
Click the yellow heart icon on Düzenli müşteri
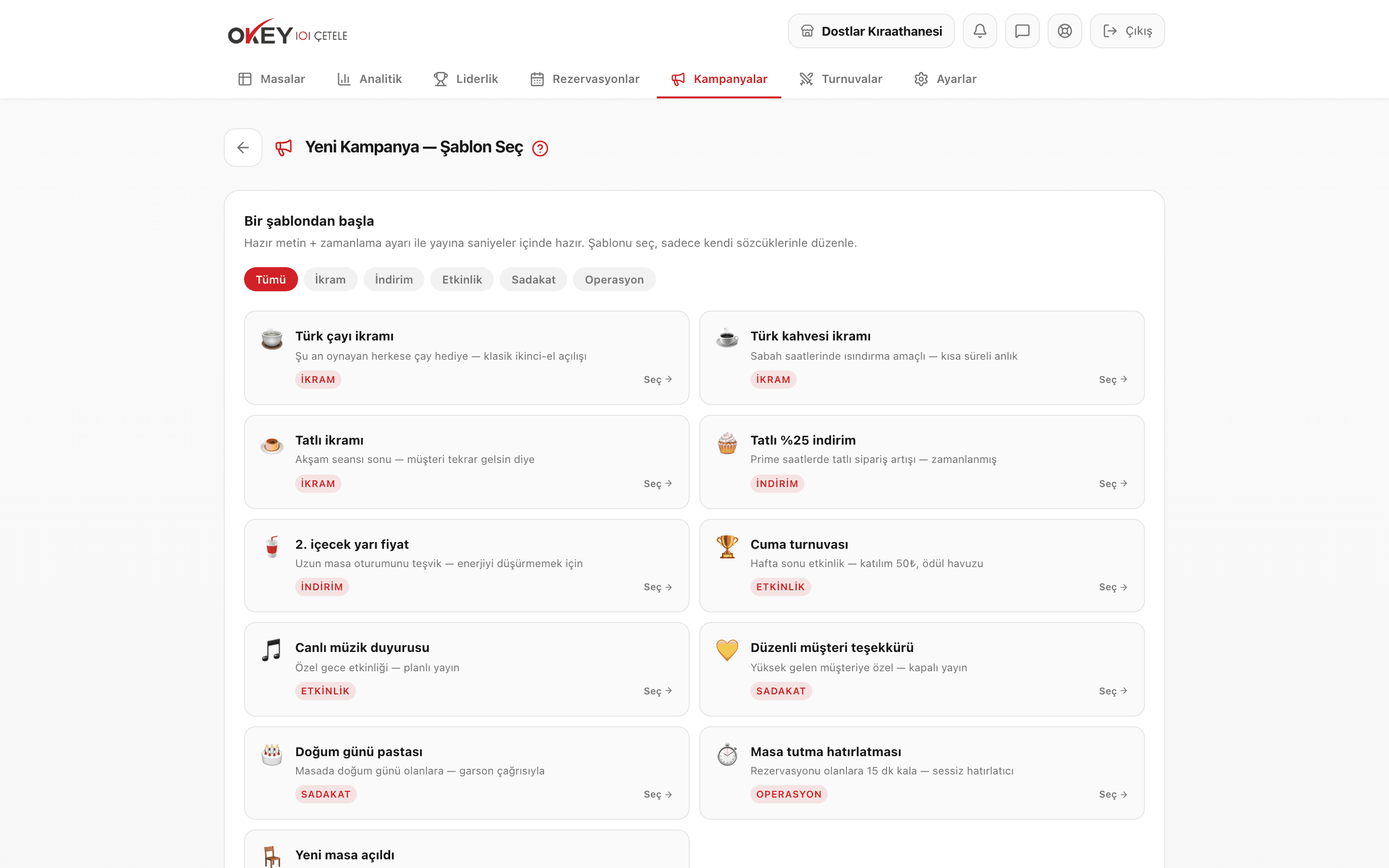click(x=727, y=651)
